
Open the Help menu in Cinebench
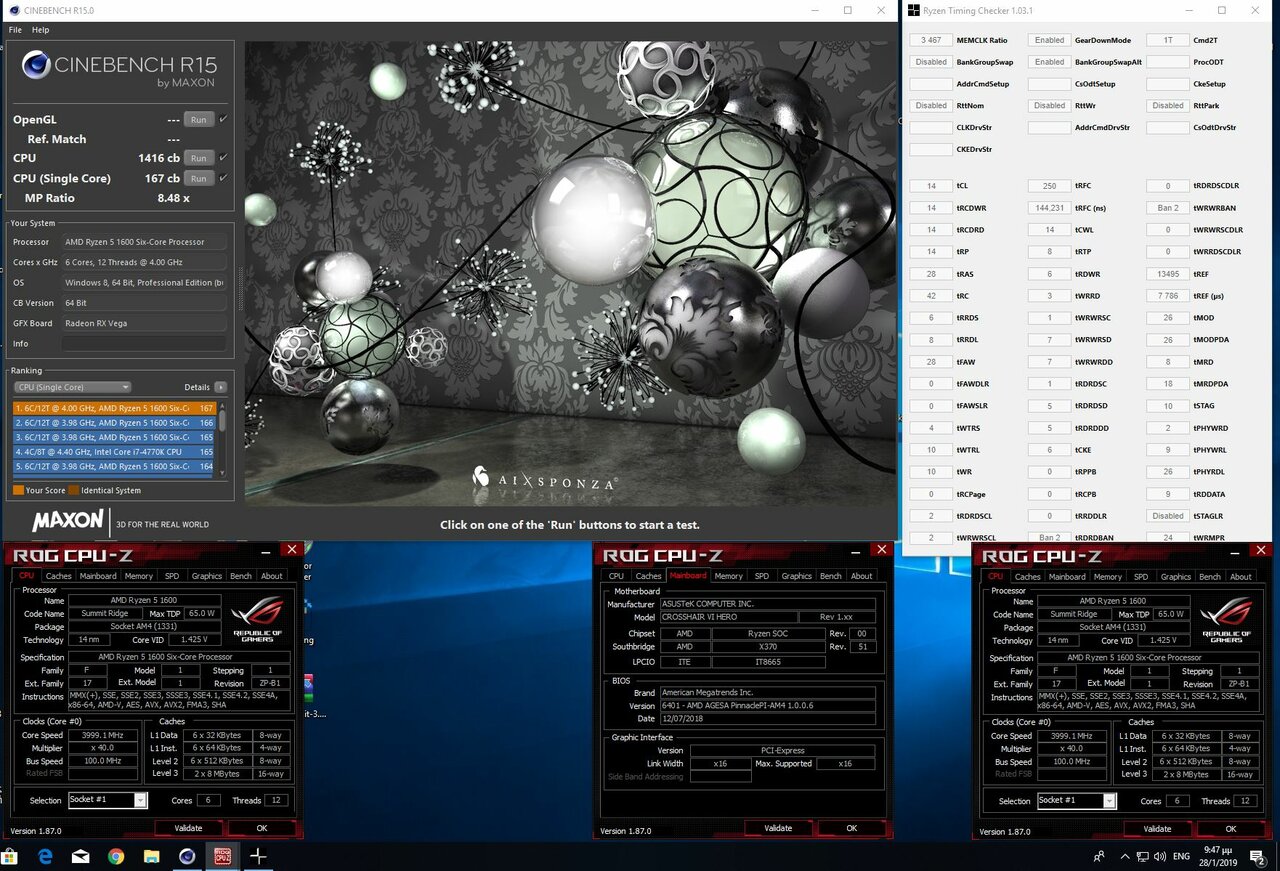pyautogui.click(x=40, y=30)
